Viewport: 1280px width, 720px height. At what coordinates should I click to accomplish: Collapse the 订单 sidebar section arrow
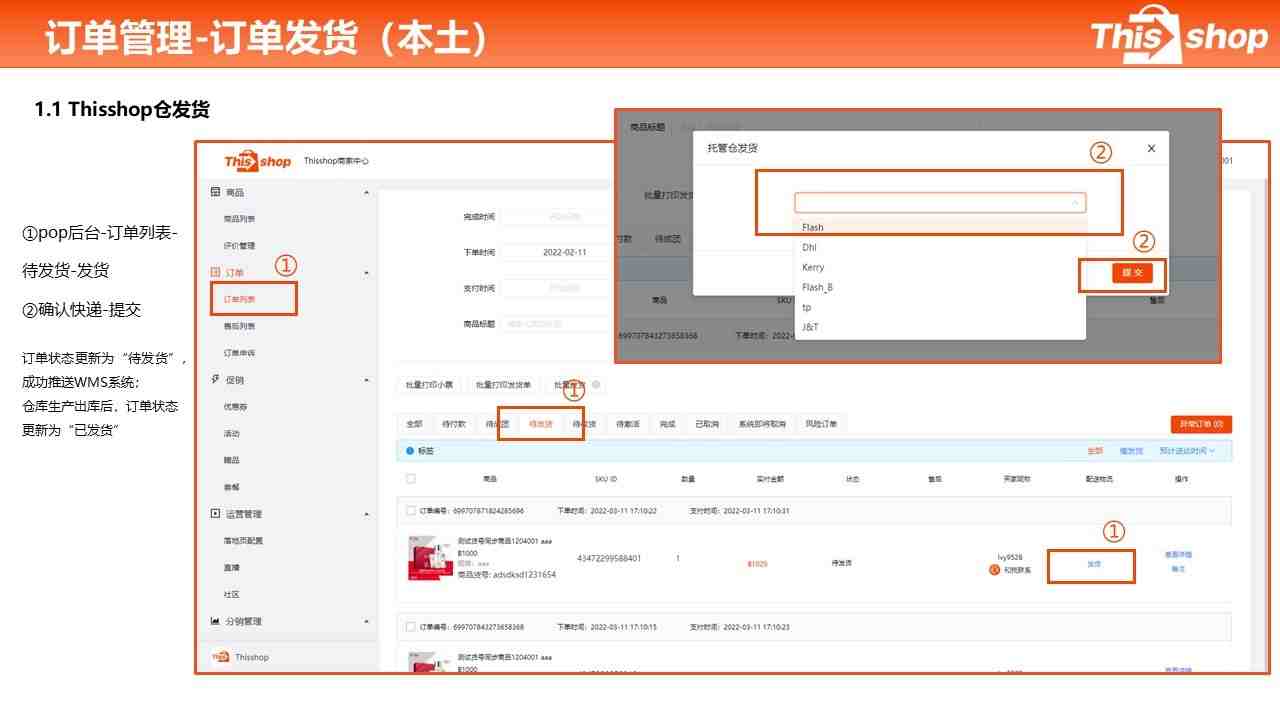[366, 272]
